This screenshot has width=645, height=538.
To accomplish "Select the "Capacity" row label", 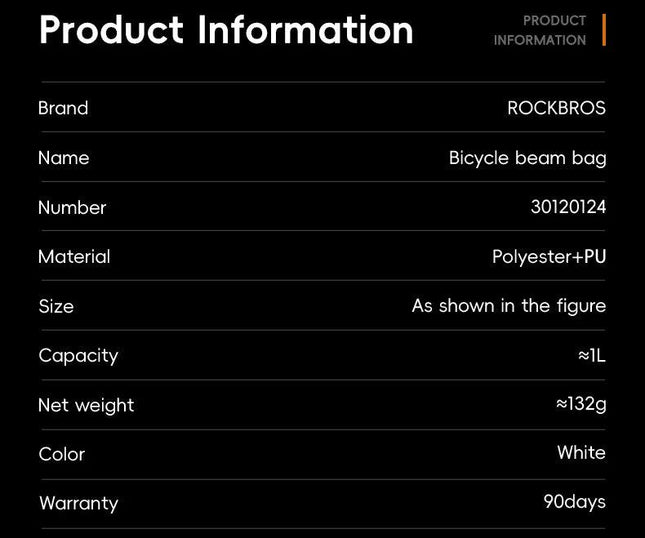I will click(78, 356).
